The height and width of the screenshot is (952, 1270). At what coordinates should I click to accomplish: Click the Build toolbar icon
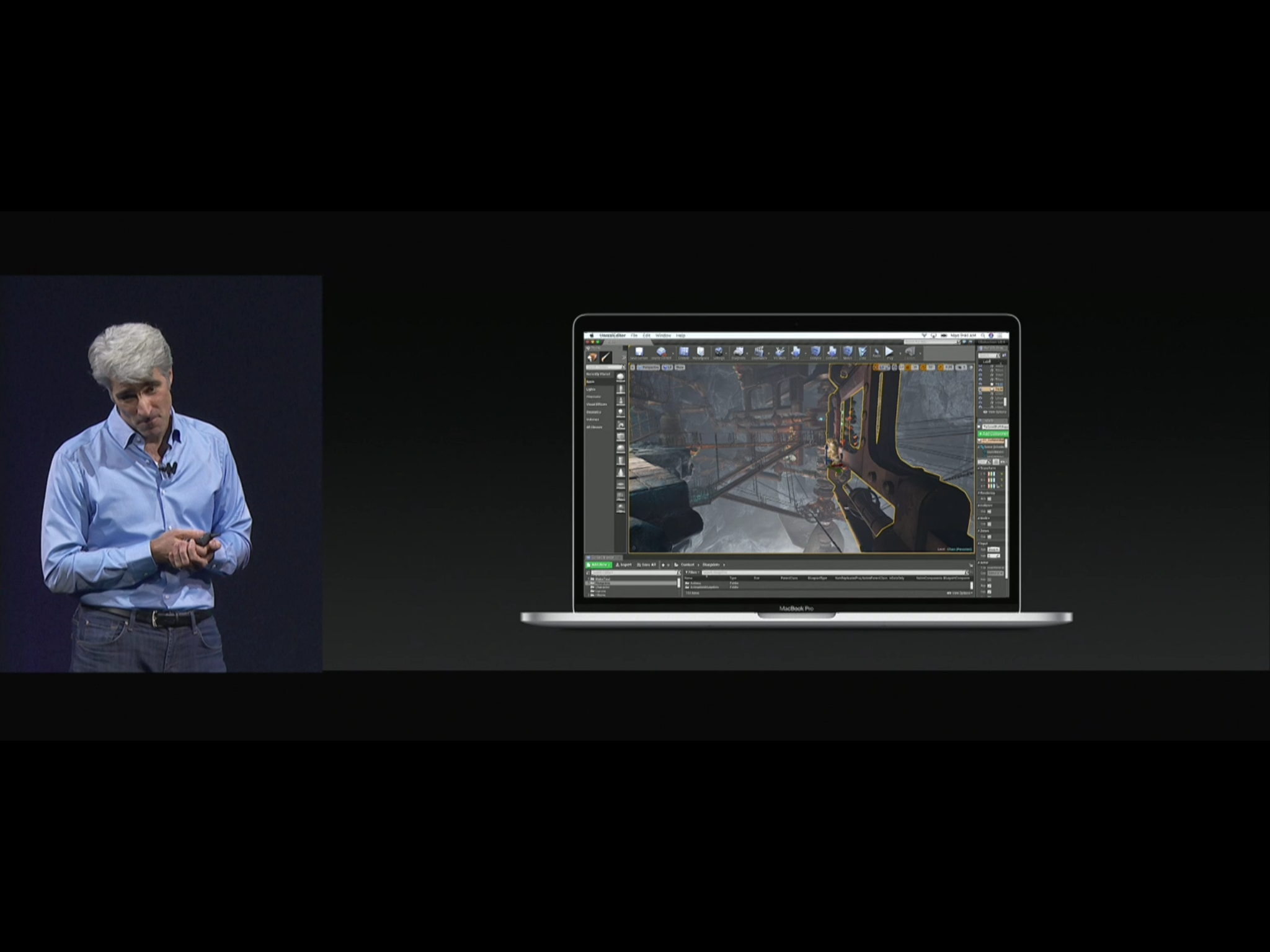[x=796, y=353]
